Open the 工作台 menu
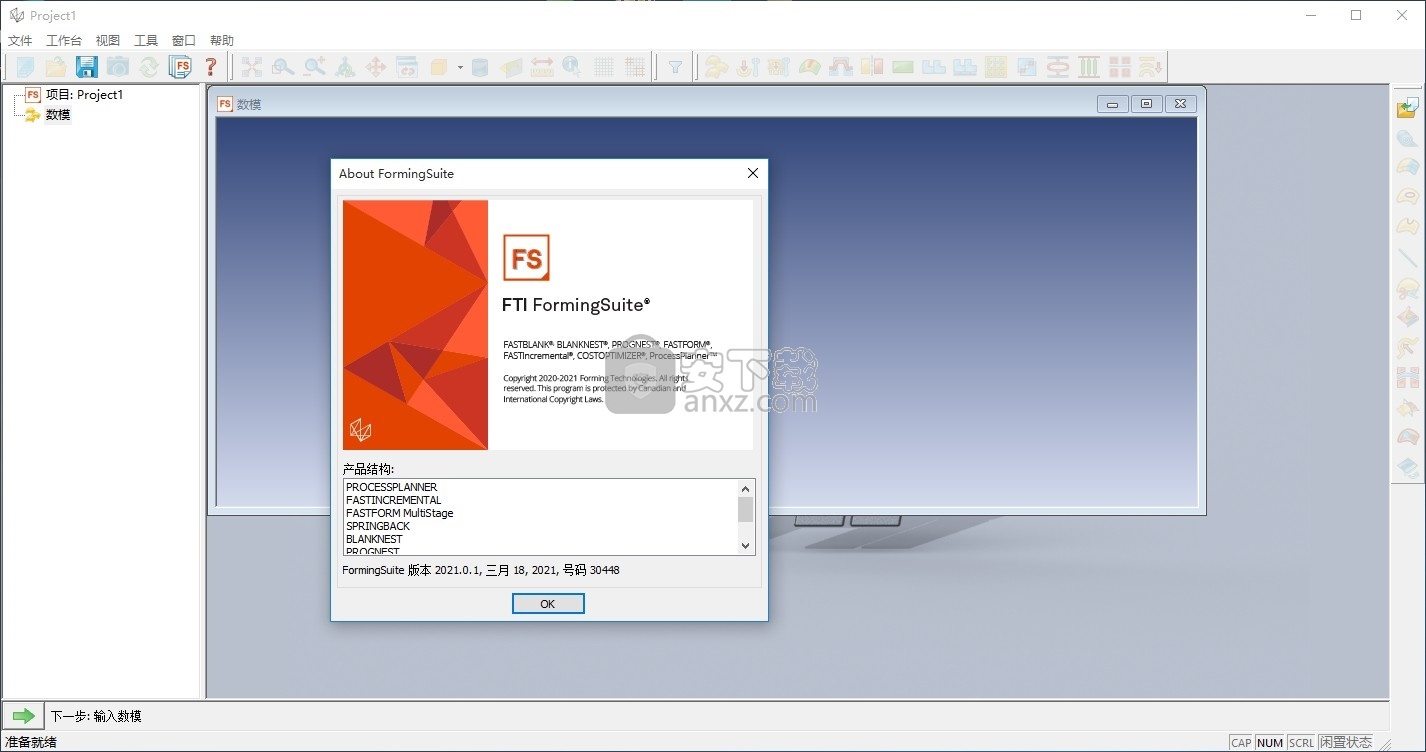1426x752 pixels. tap(64, 41)
